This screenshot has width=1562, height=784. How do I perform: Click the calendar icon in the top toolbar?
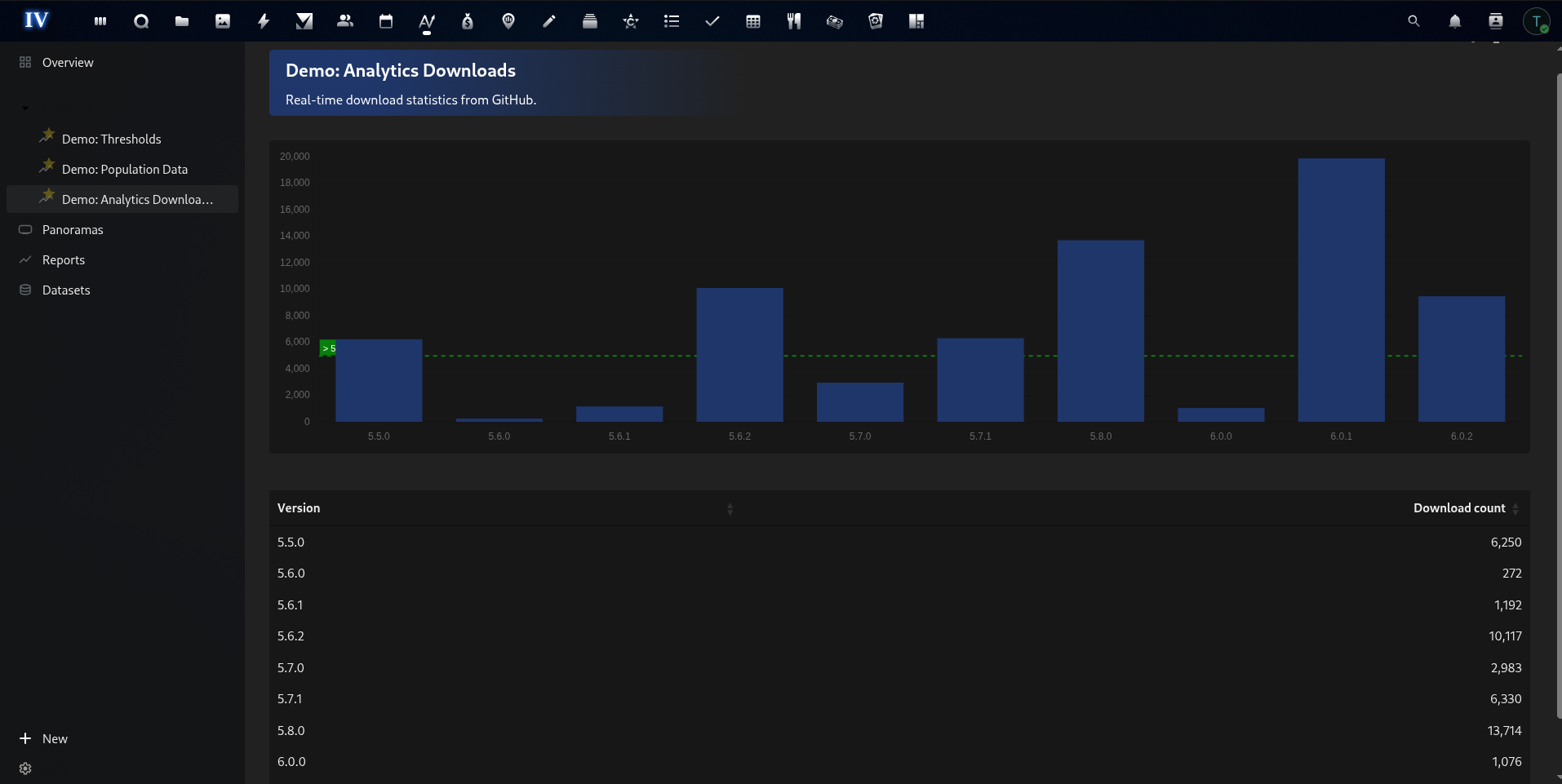(x=385, y=21)
